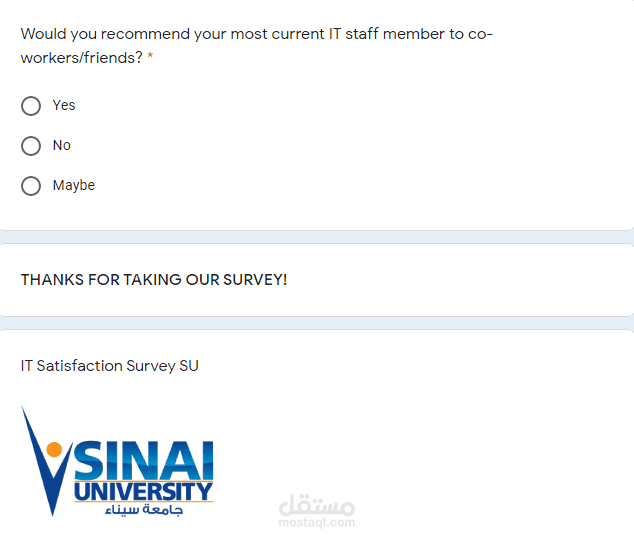The width and height of the screenshot is (634, 540).
Task: Click the red required asterisk
Action: (x=150, y=59)
